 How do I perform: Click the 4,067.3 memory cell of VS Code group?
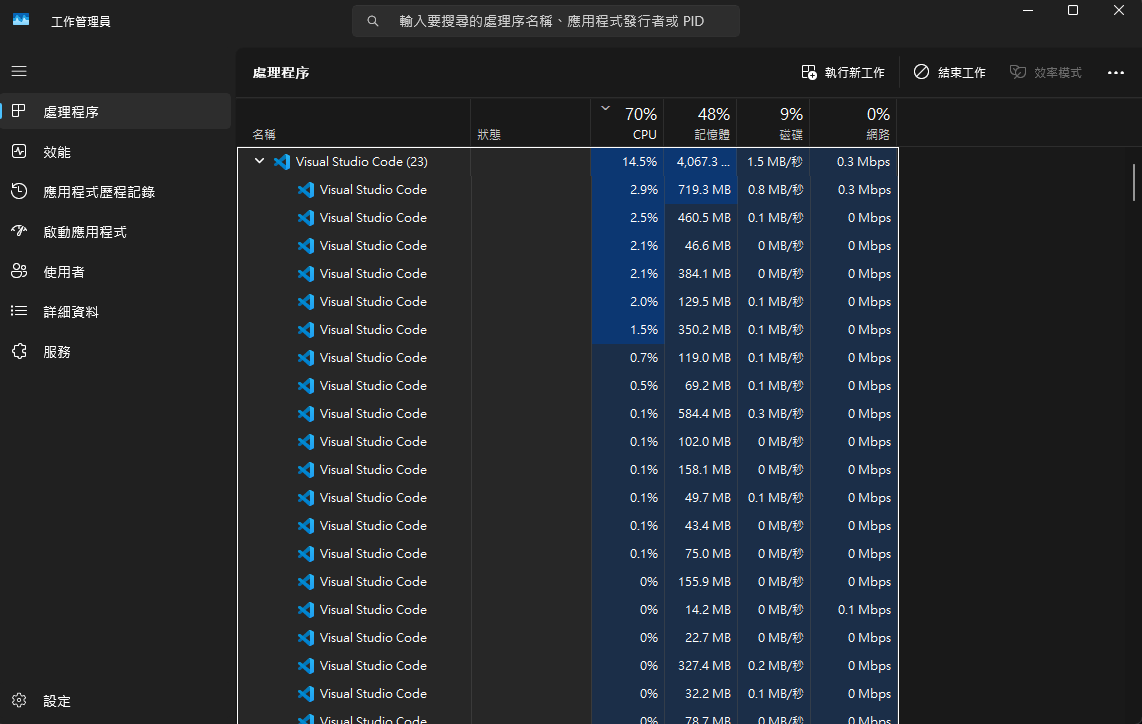(x=701, y=162)
